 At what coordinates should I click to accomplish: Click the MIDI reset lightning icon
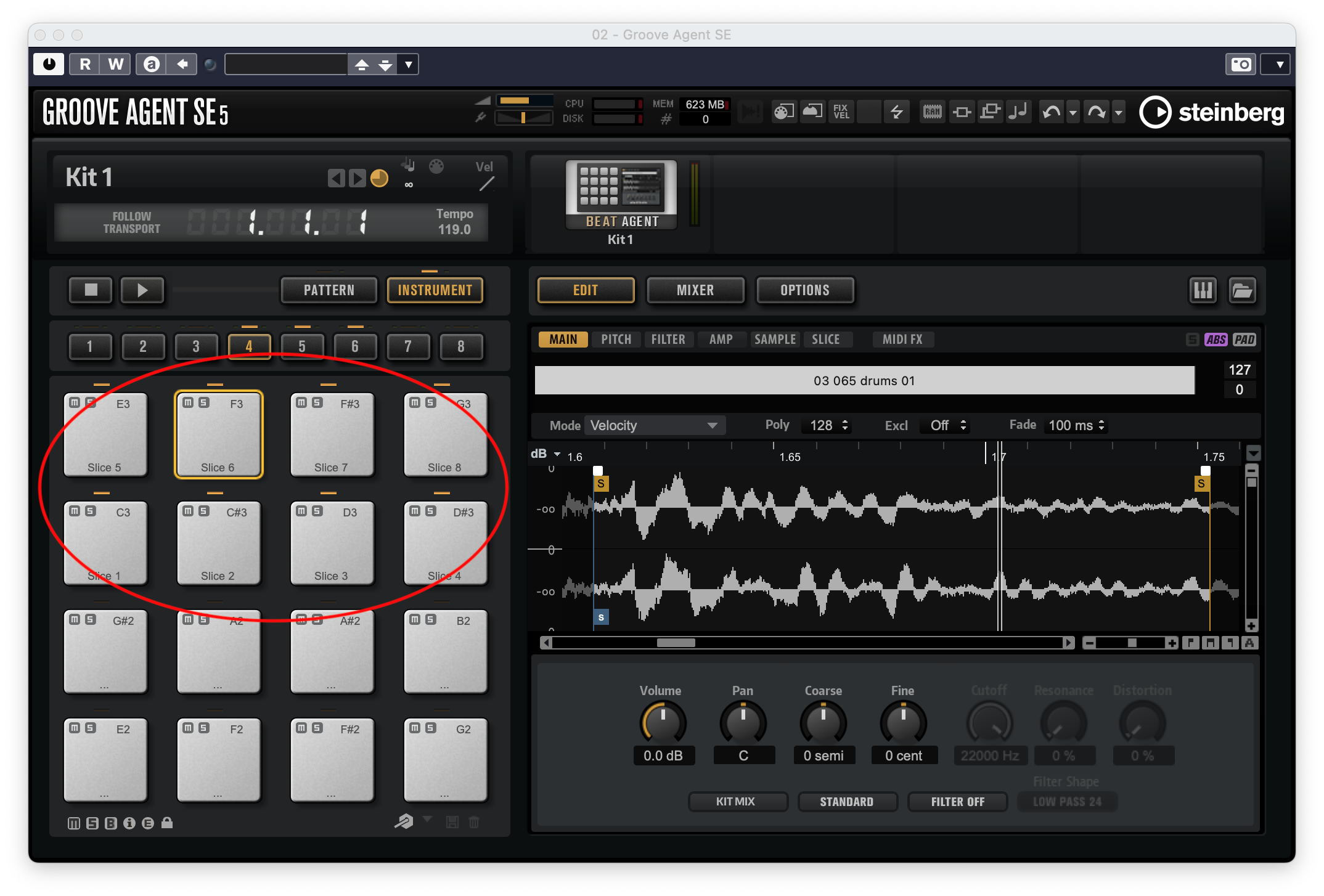click(897, 112)
